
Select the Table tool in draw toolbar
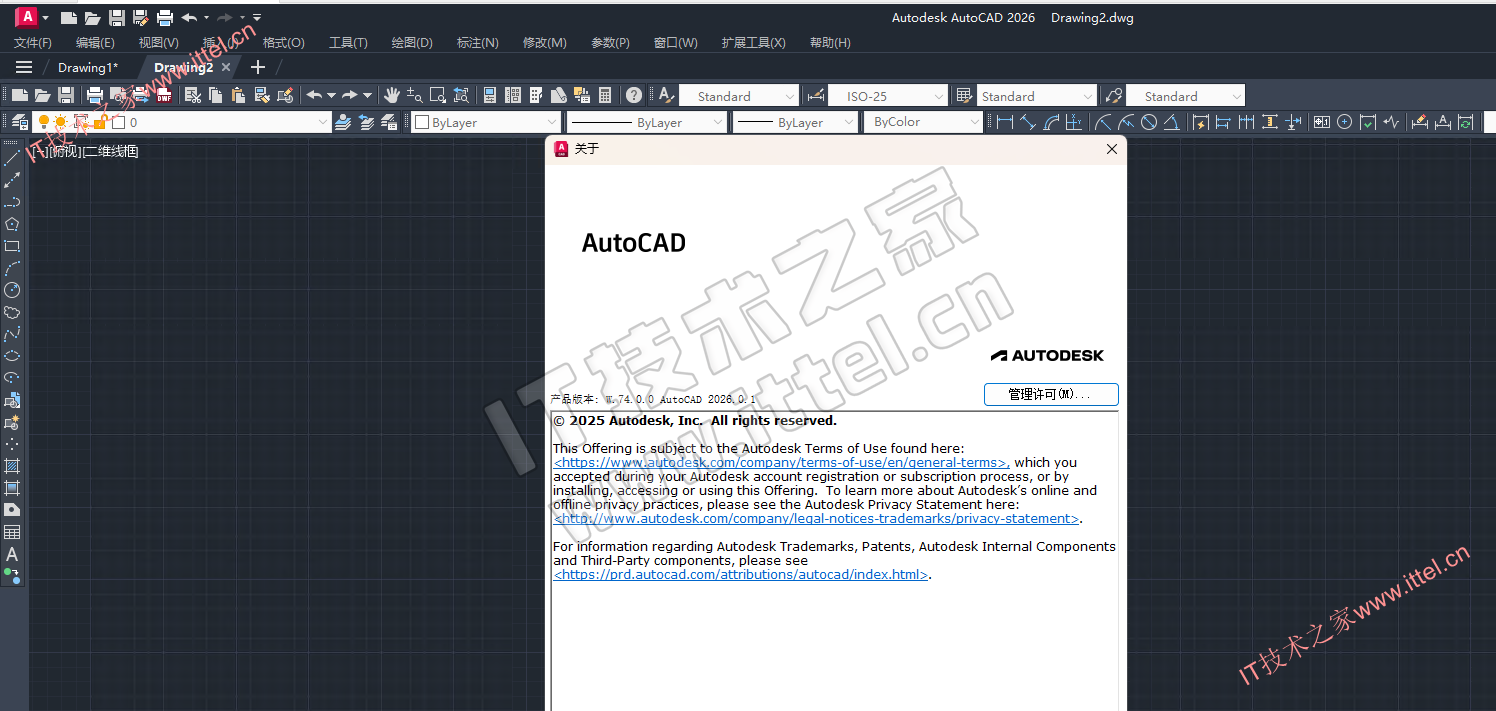click(12, 532)
